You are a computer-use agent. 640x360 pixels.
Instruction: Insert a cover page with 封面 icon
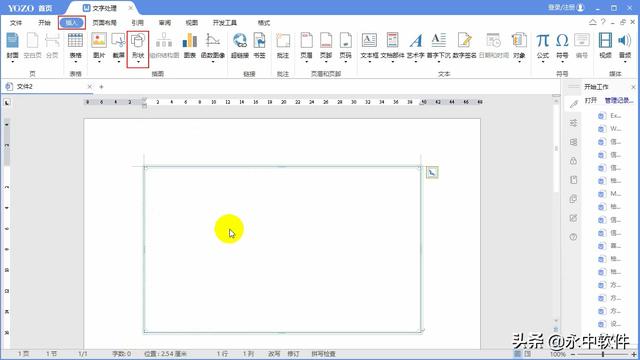12,41
